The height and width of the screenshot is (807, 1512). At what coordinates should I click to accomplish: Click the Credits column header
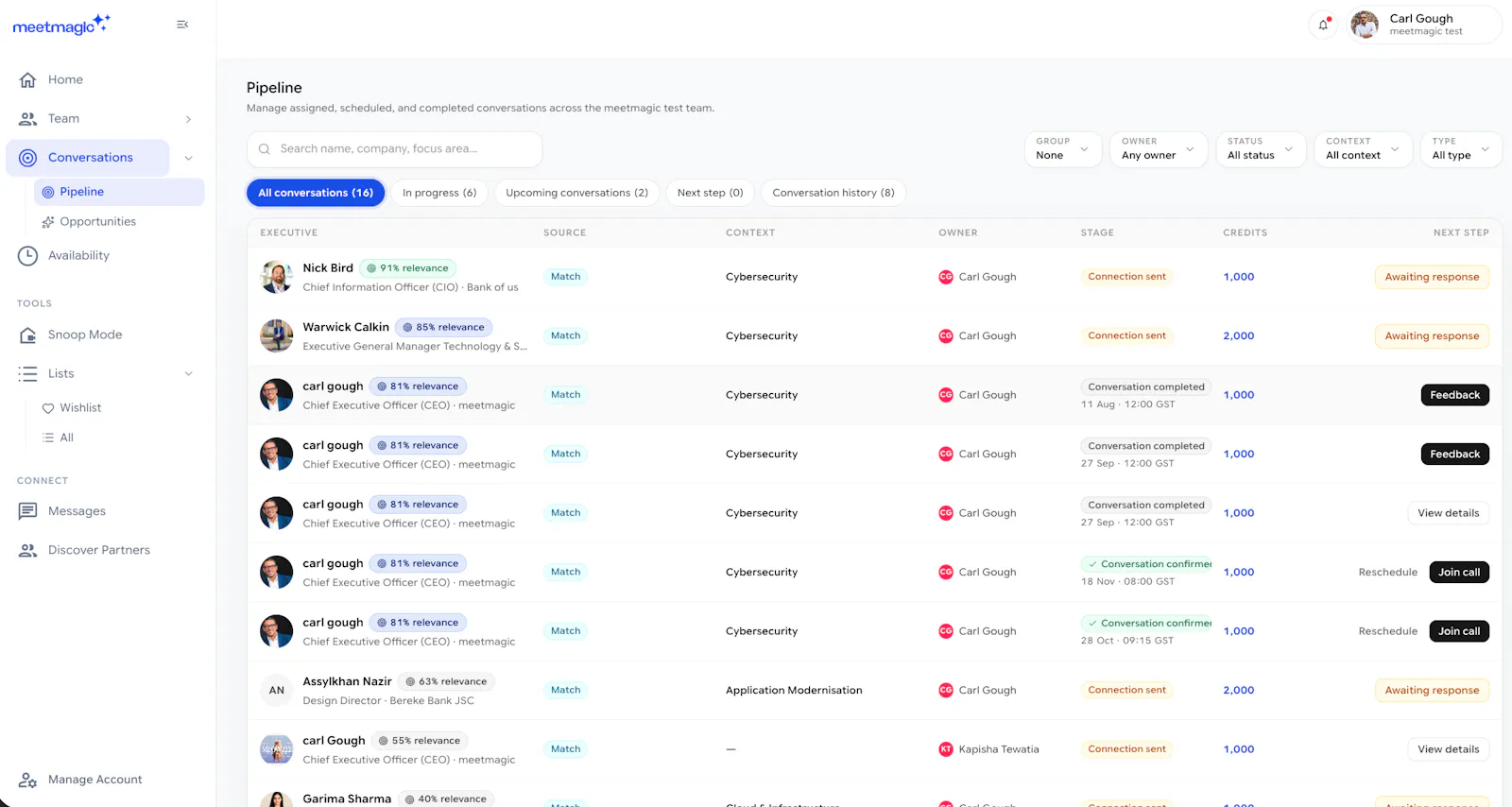pyautogui.click(x=1245, y=233)
